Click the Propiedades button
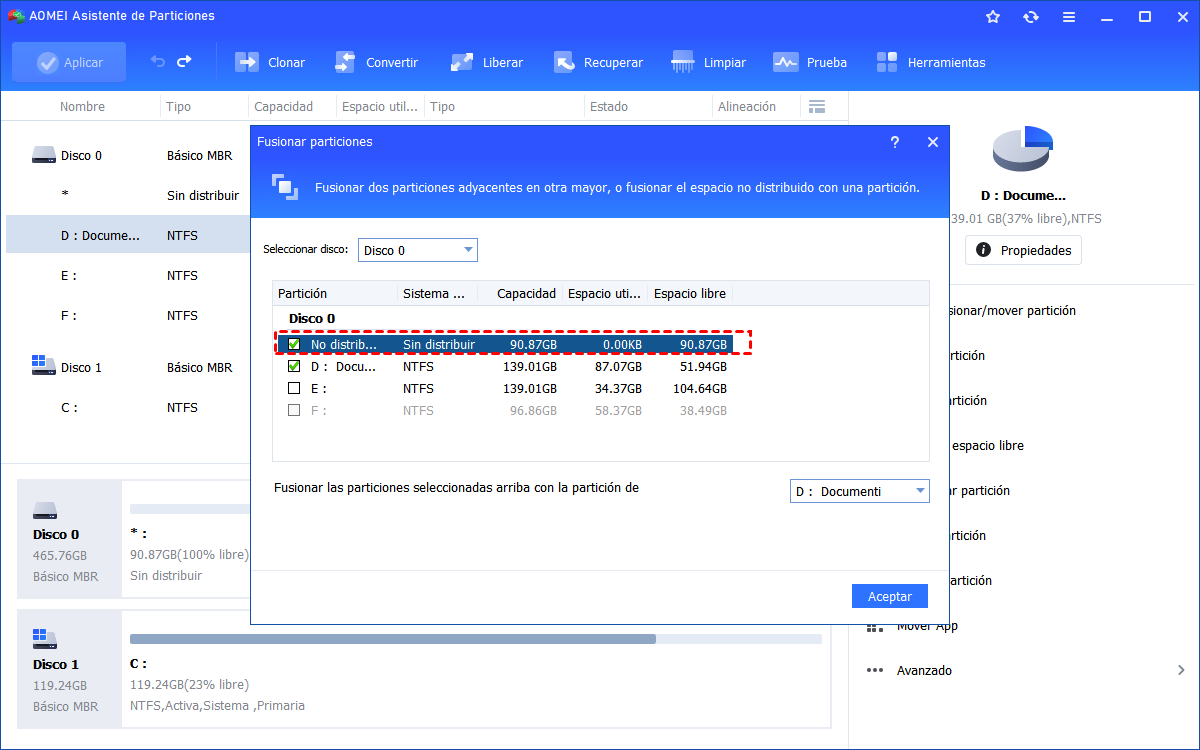The image size is (1200, 750). pyautogui.click(x=1023, y=250)
